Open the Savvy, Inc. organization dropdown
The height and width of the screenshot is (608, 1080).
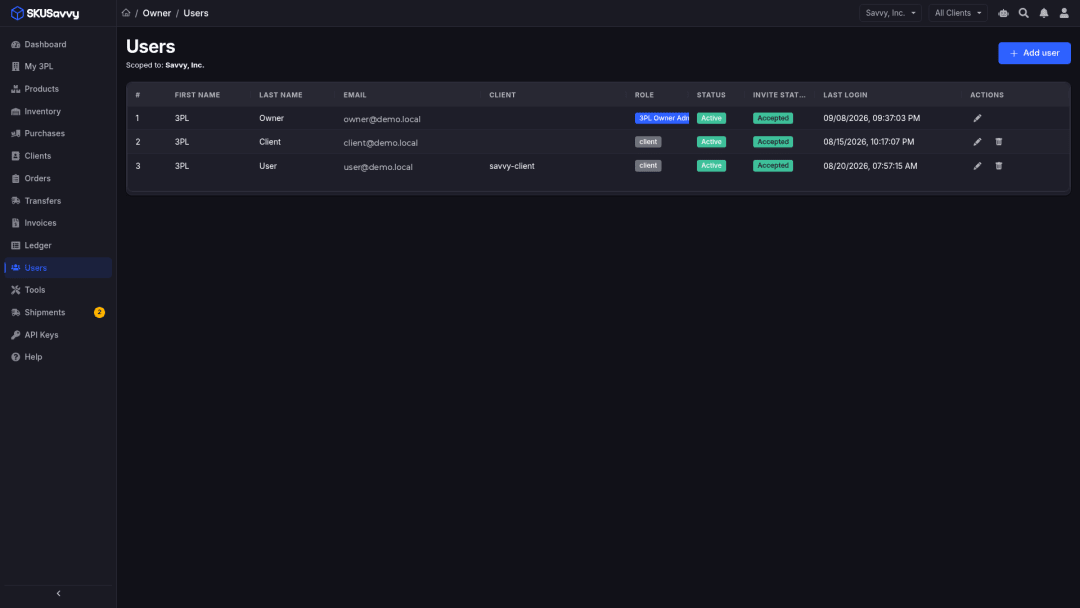(890, 13)
